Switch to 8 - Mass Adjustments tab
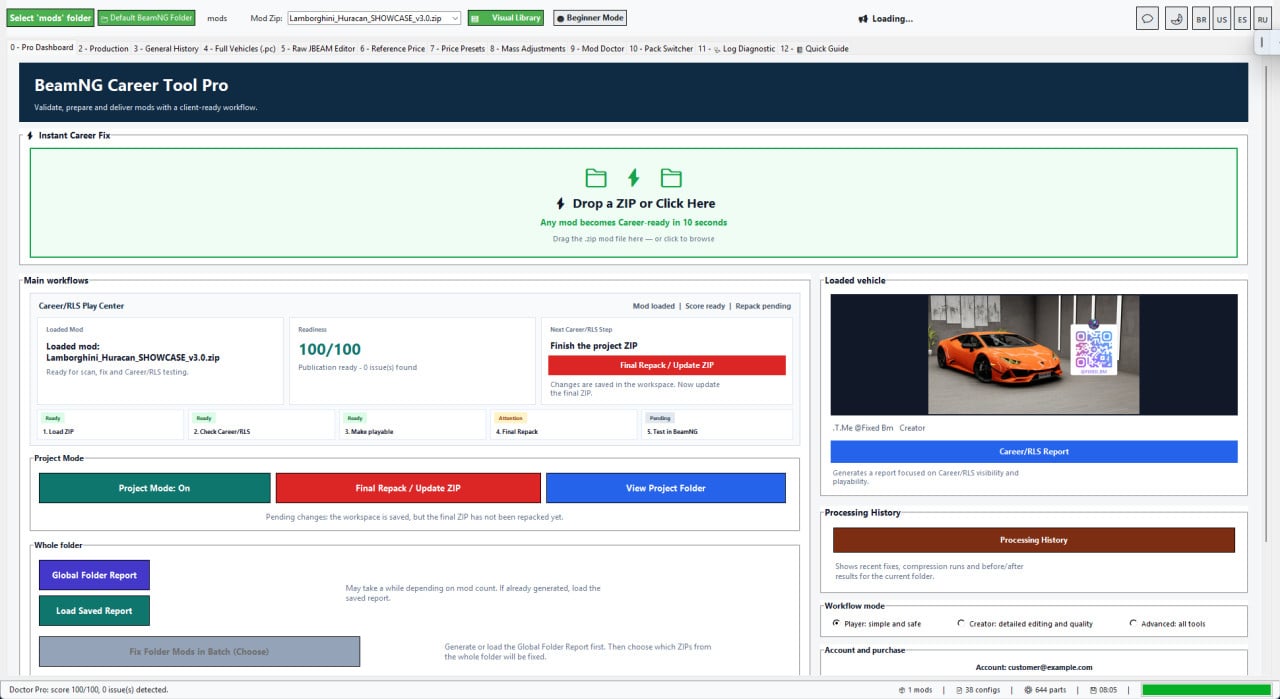1280x699 pixels. tap(528, 48)
